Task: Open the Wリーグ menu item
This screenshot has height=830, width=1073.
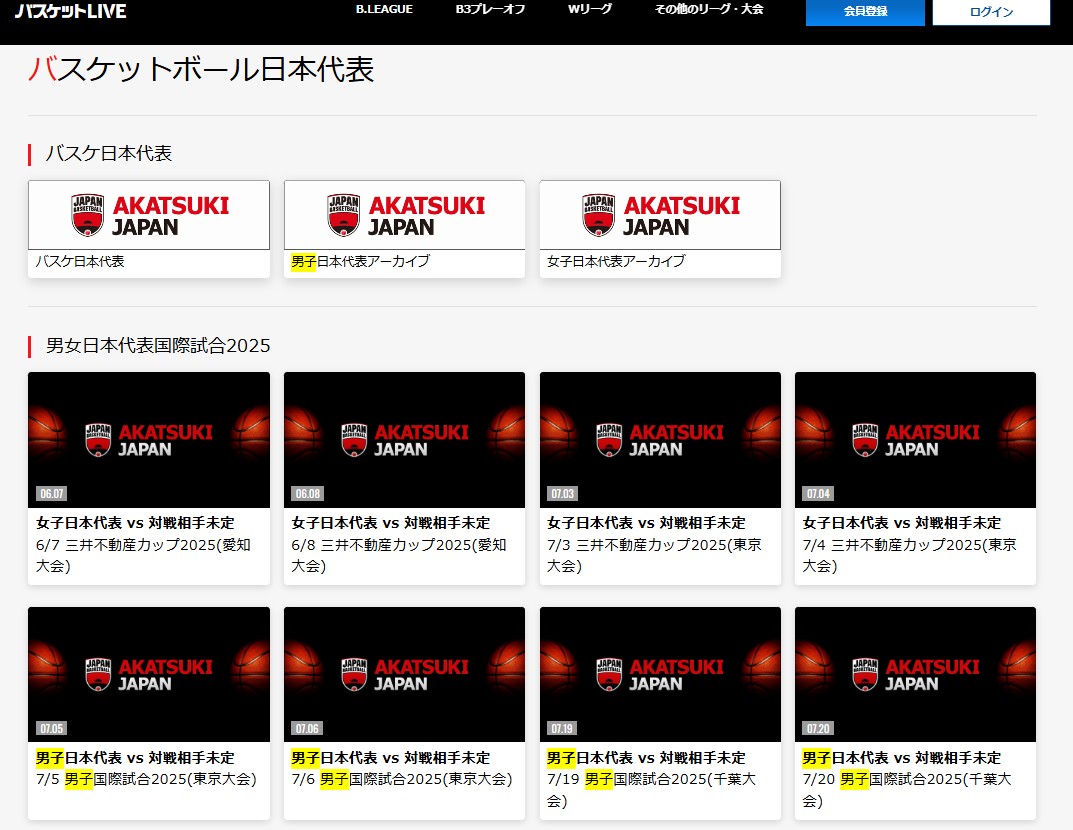Action: [x=589, y=10]
